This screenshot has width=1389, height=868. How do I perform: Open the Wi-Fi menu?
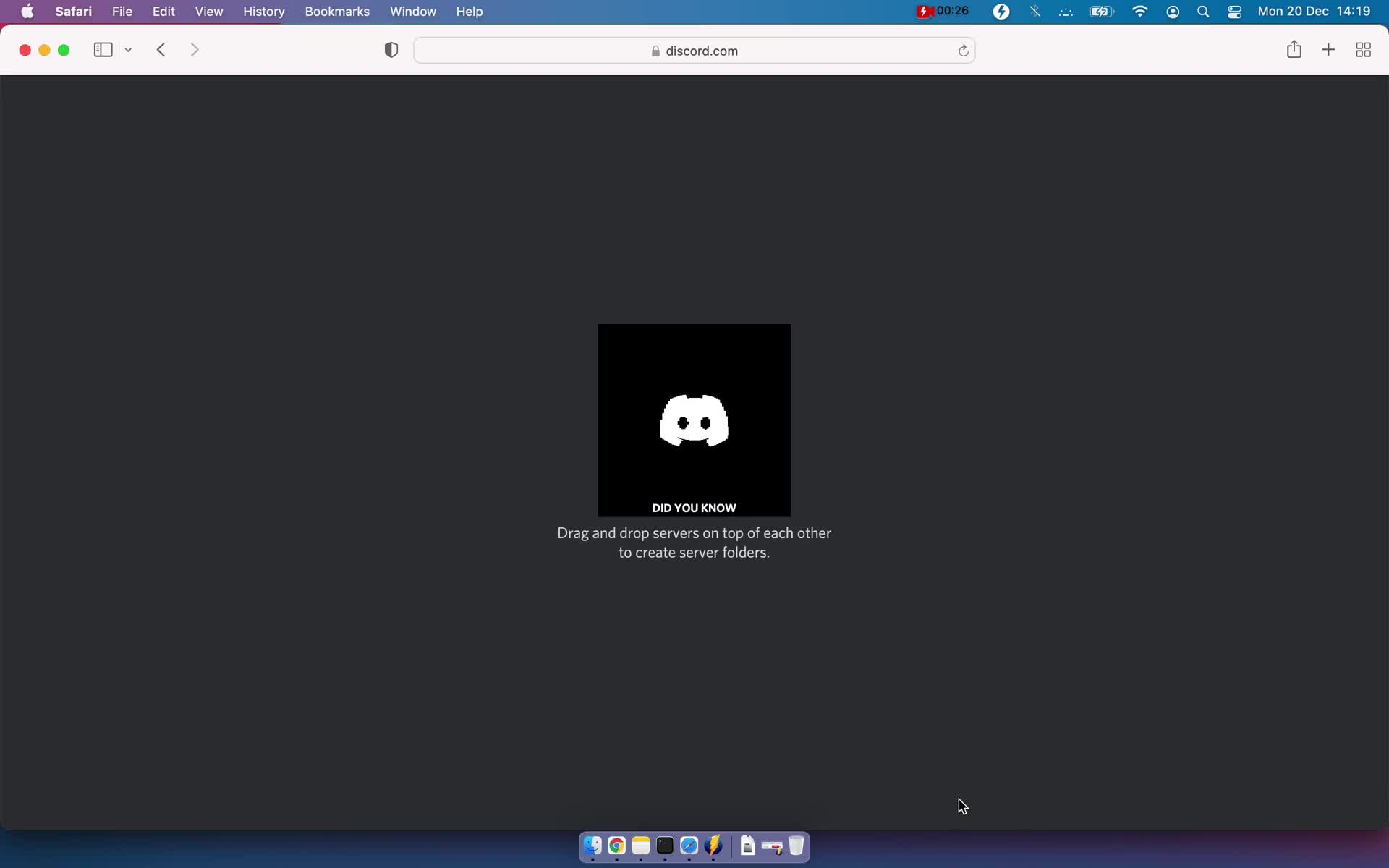1140,12
